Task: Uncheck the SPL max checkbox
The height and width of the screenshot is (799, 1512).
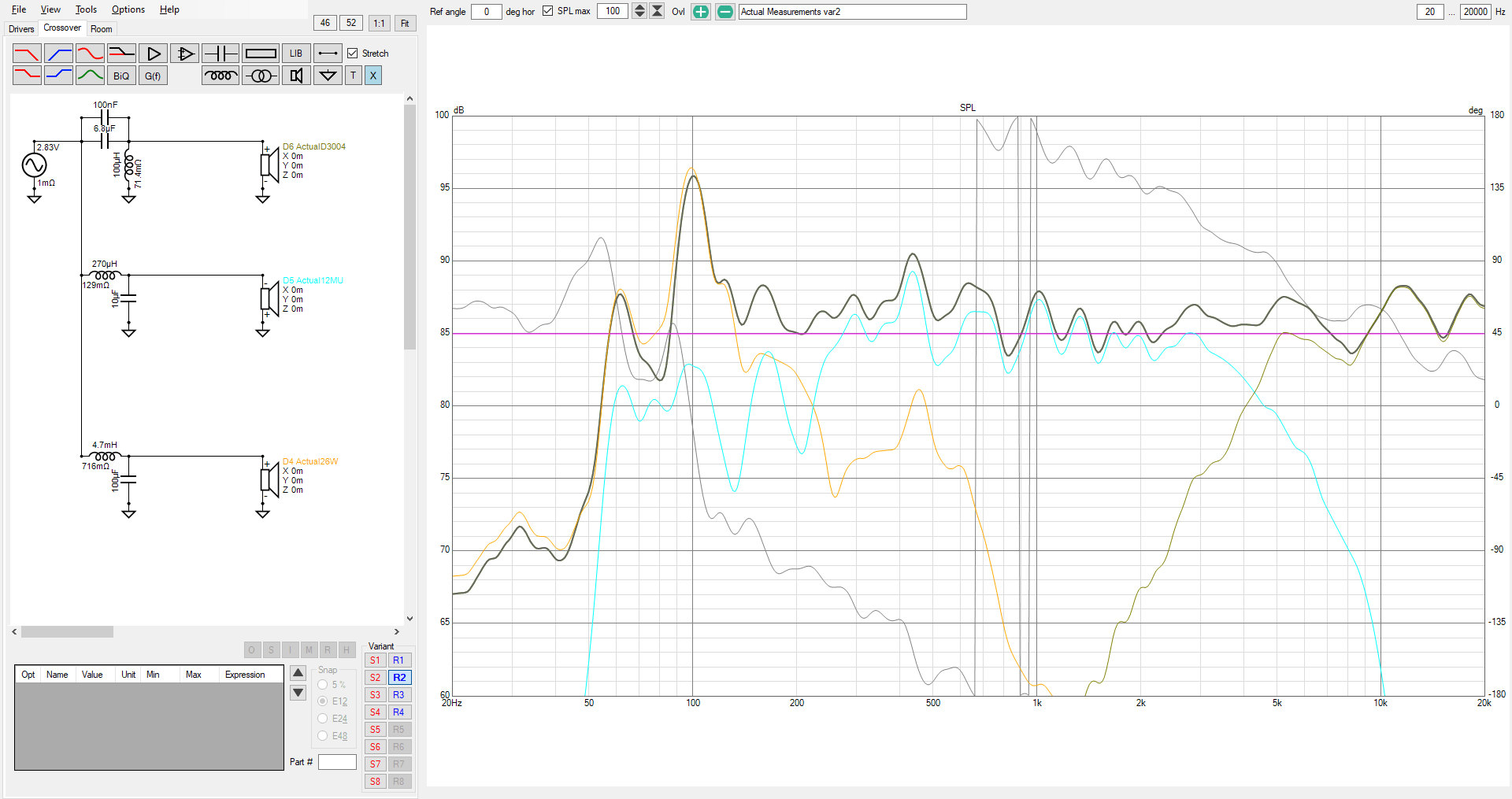Action: [x=548, y=11]
